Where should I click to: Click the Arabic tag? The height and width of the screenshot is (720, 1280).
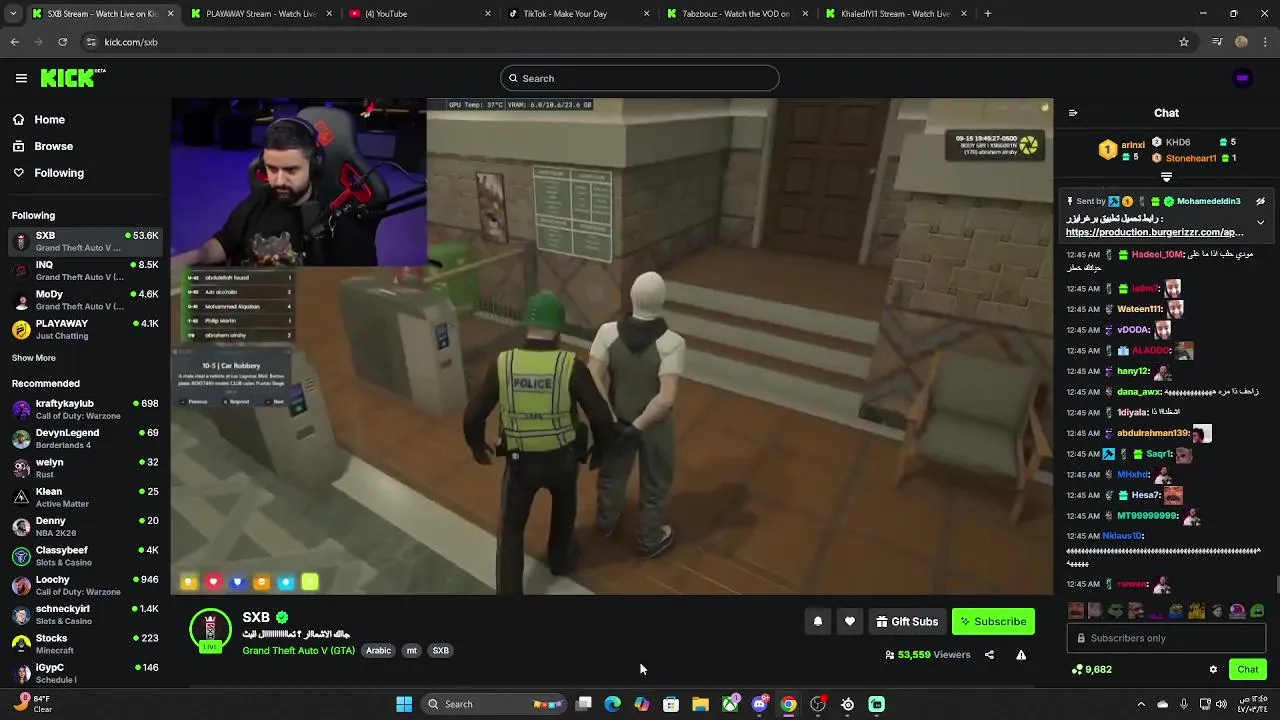click(378, 651)
